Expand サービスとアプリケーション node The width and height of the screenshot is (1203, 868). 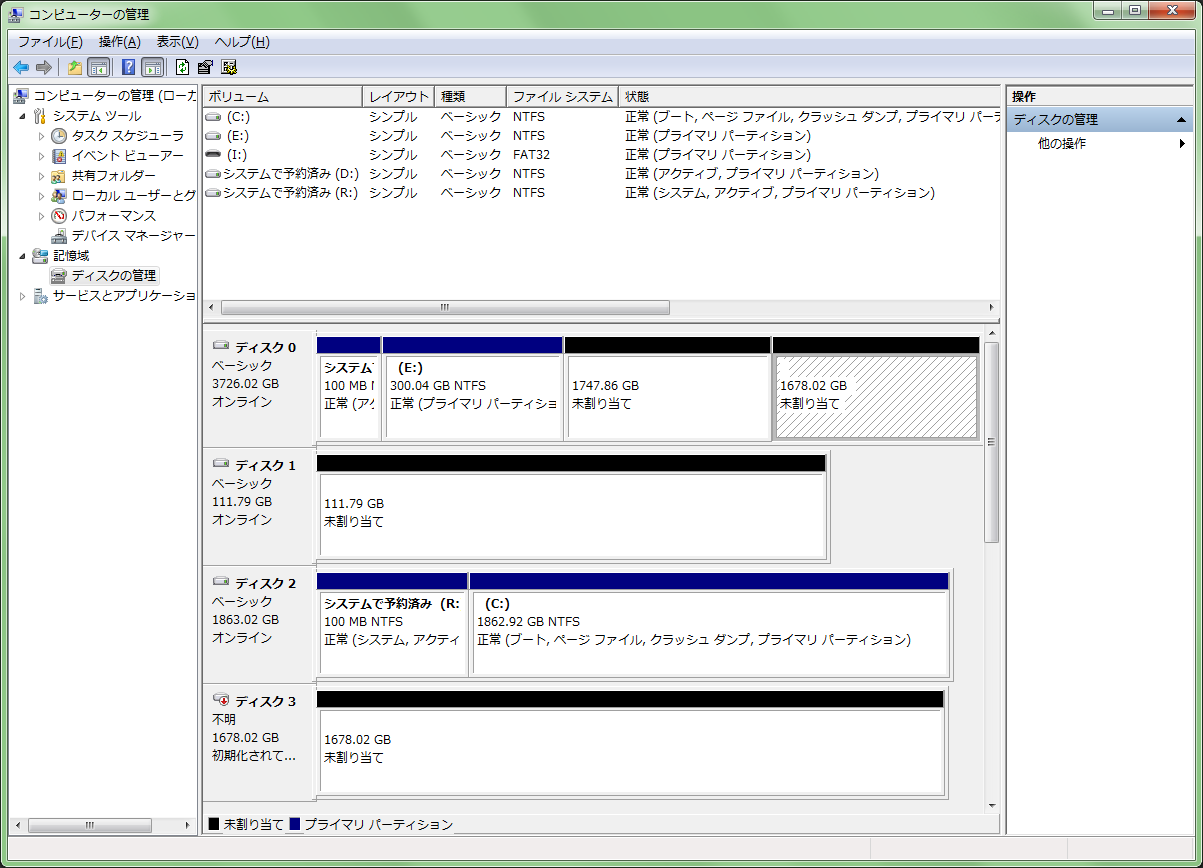[23, 296]
